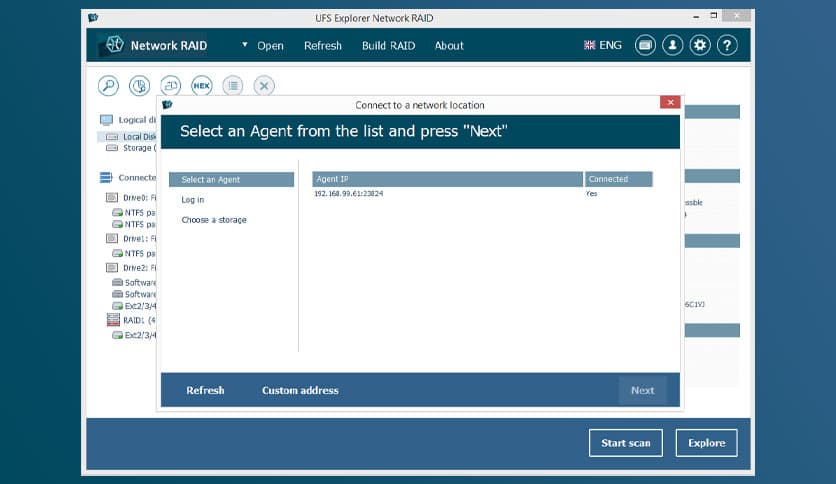Click the Network RAID logo icon
Viewport: 836px width, 484px height.
114,45
